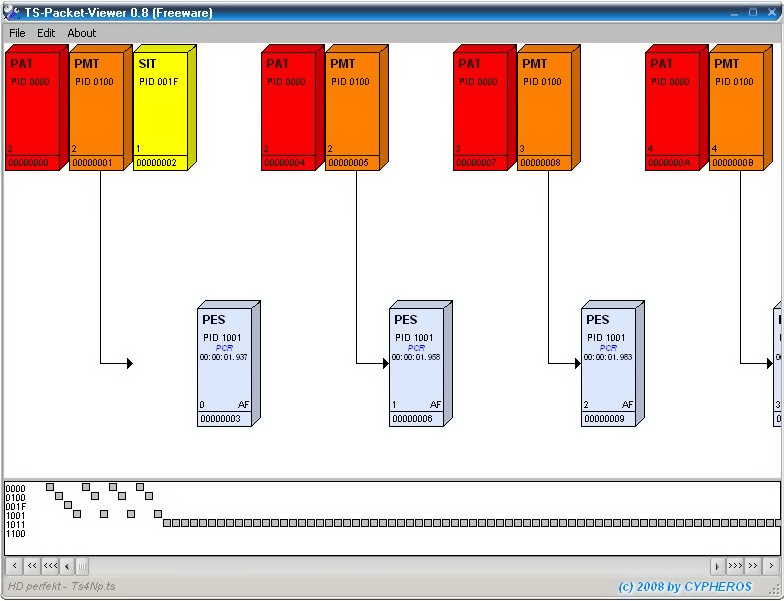Click the PCR time 00:00:01.958

pyautogui.click(x=416, y=357)
